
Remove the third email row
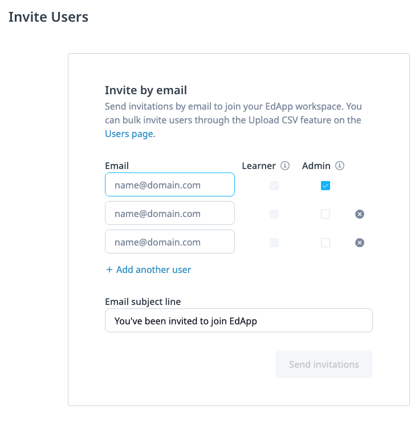[359, 243]
